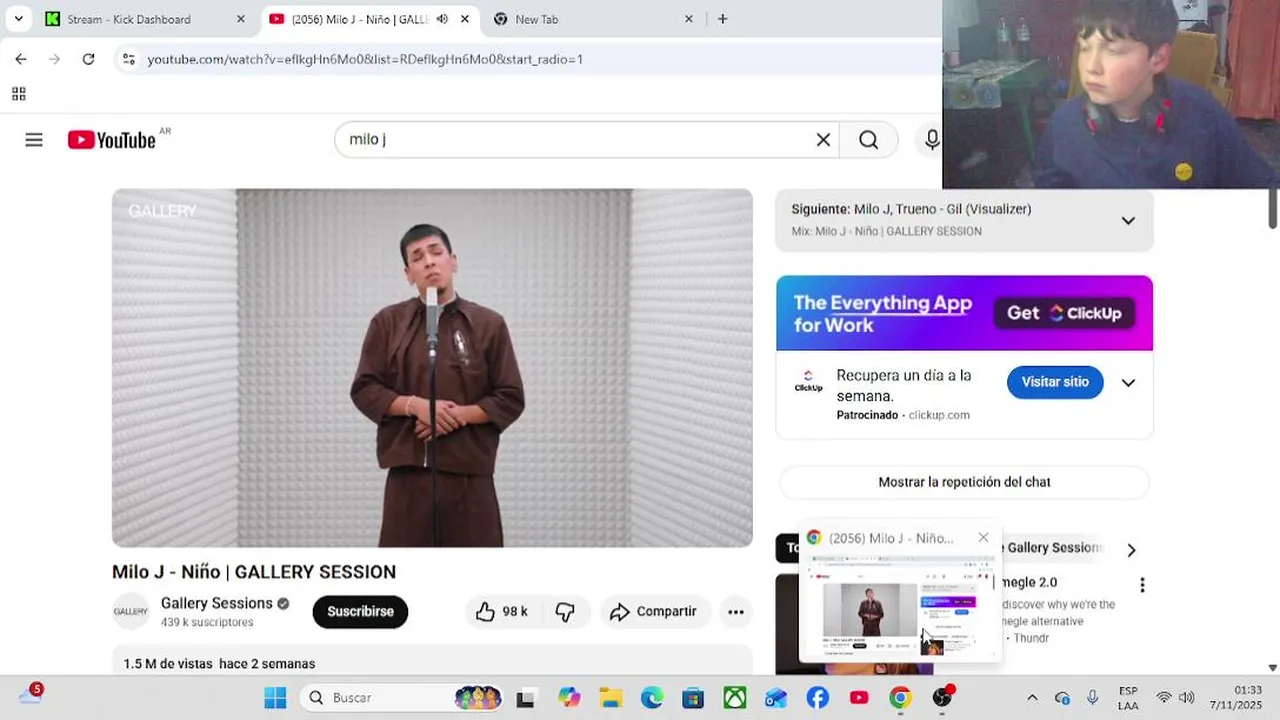
Task: Open the YouTube hamburger guide menu
Action: coord(34,140)
